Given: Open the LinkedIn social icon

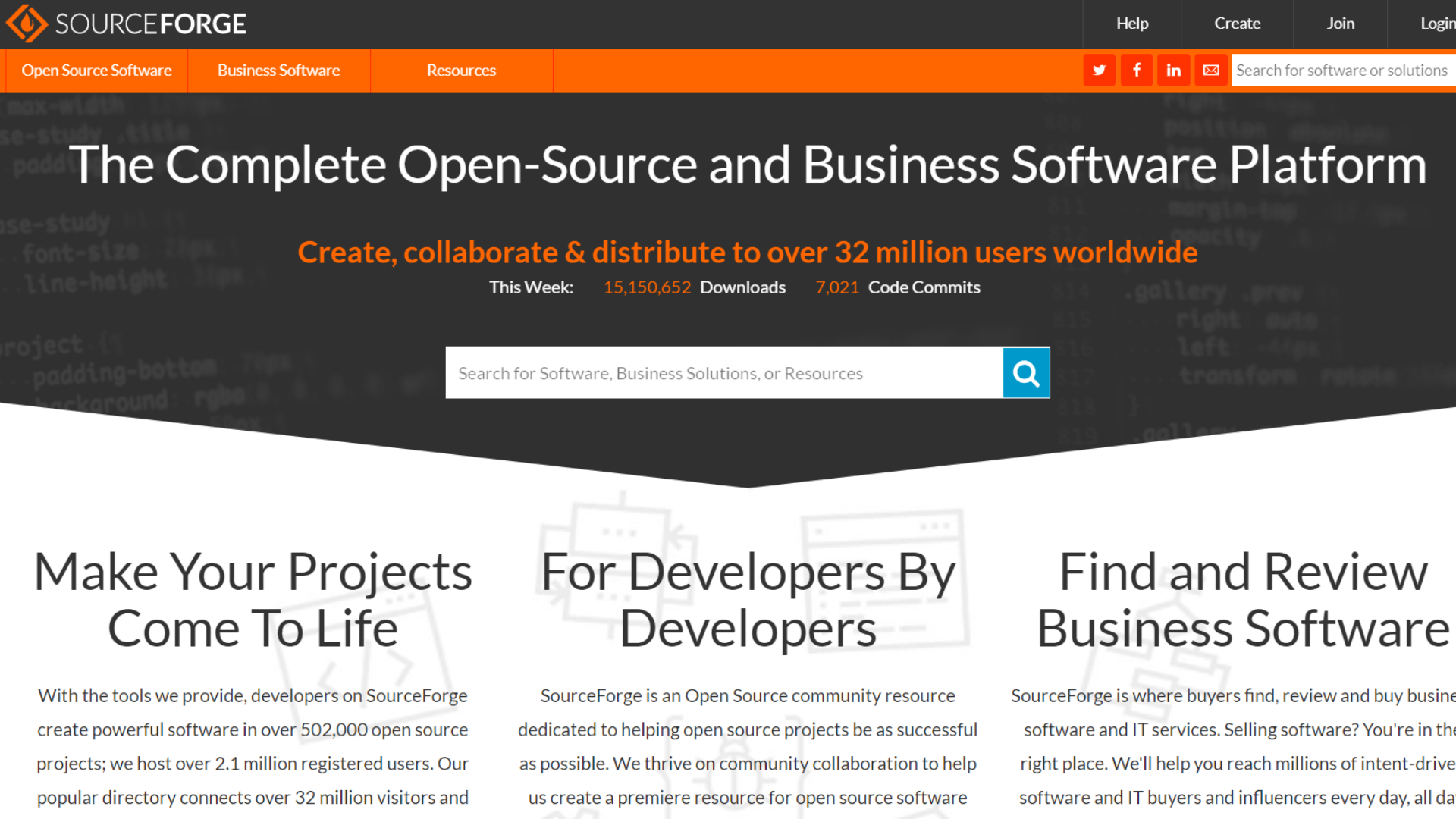Looking at the screenshot, I should 1173,71.
